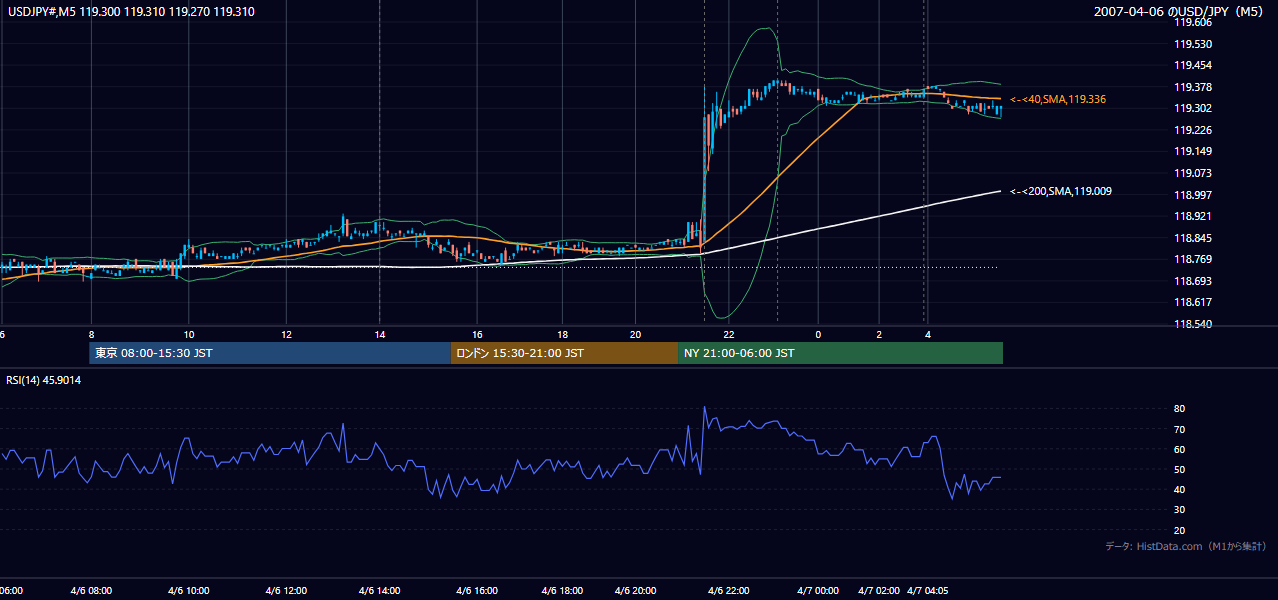Click RSI scale value 40

1179,489
